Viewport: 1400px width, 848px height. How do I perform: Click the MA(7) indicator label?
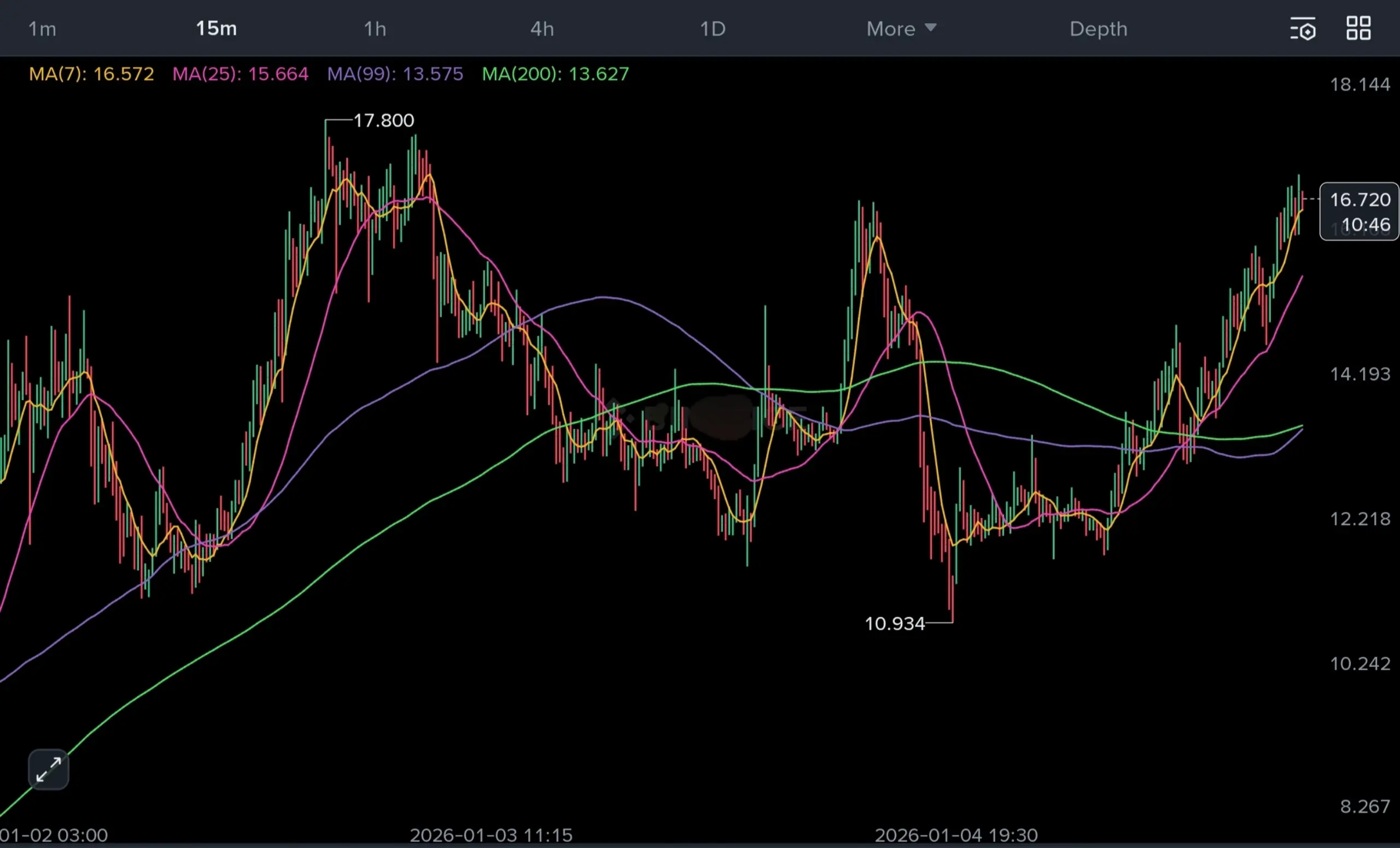pyautogui.click(x=91, y=74)
